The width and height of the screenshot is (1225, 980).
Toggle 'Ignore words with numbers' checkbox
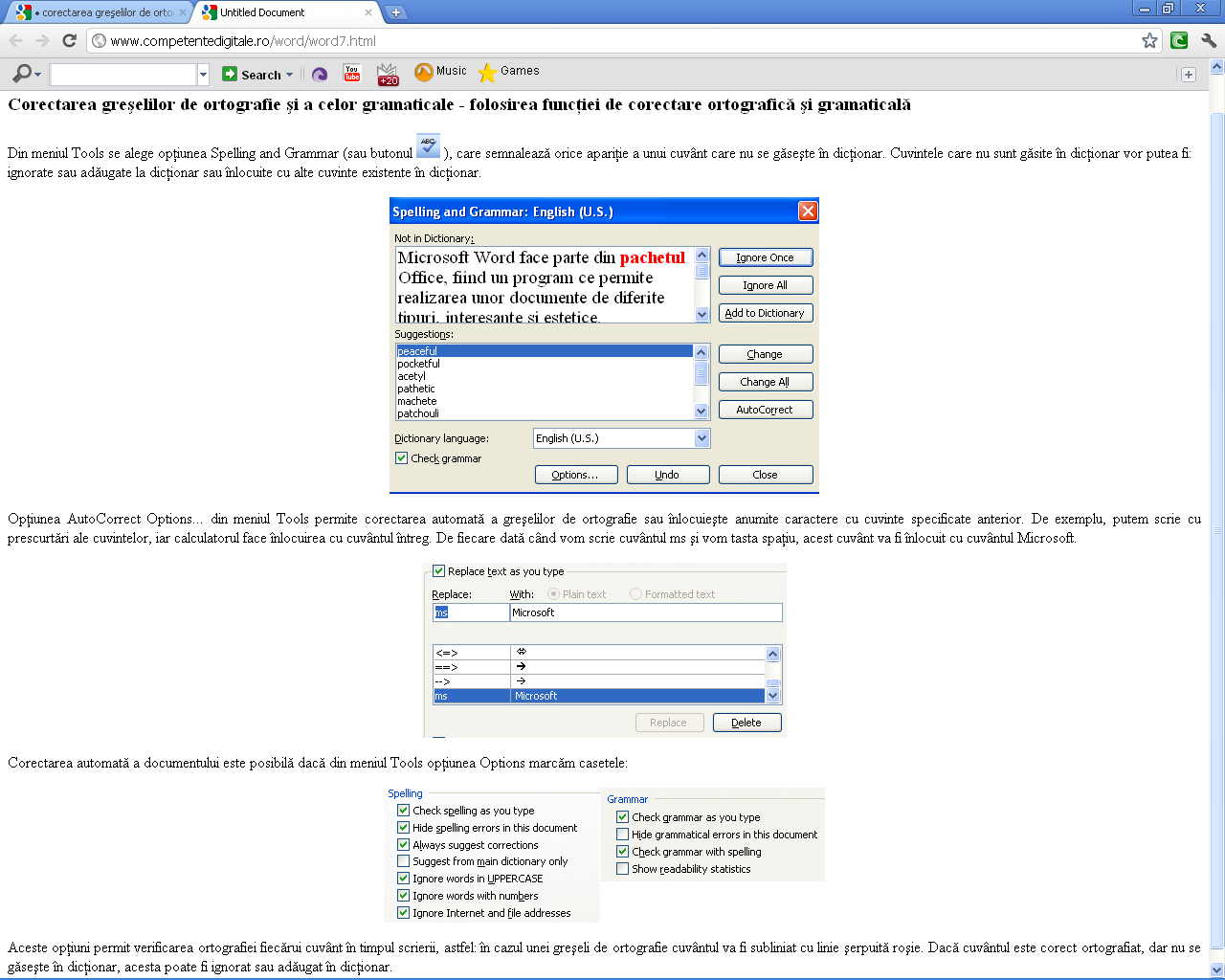coord(404,895)
